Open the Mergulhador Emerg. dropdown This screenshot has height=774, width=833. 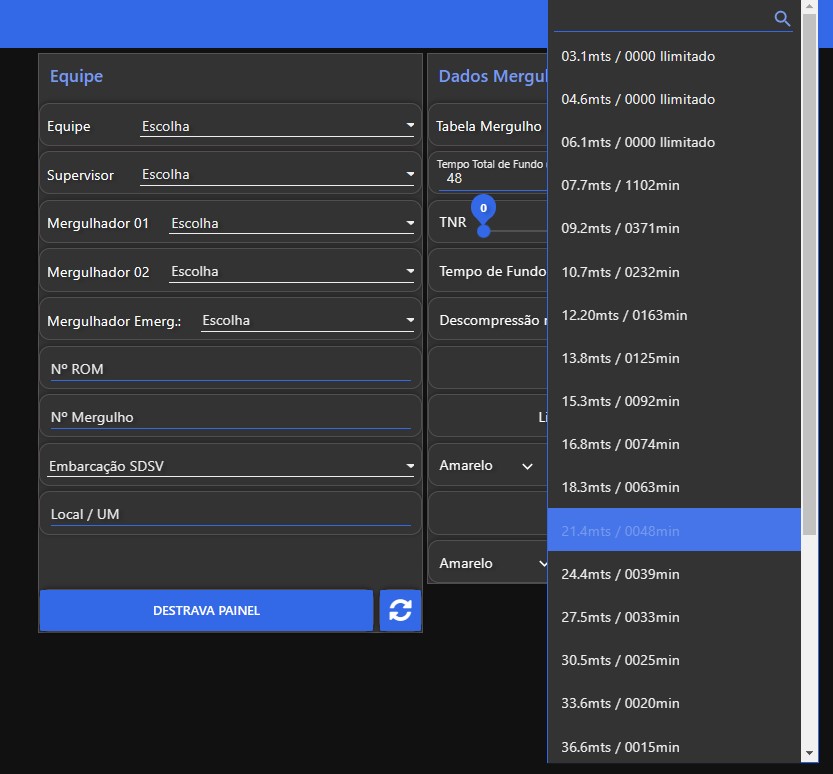pos(307,321)
